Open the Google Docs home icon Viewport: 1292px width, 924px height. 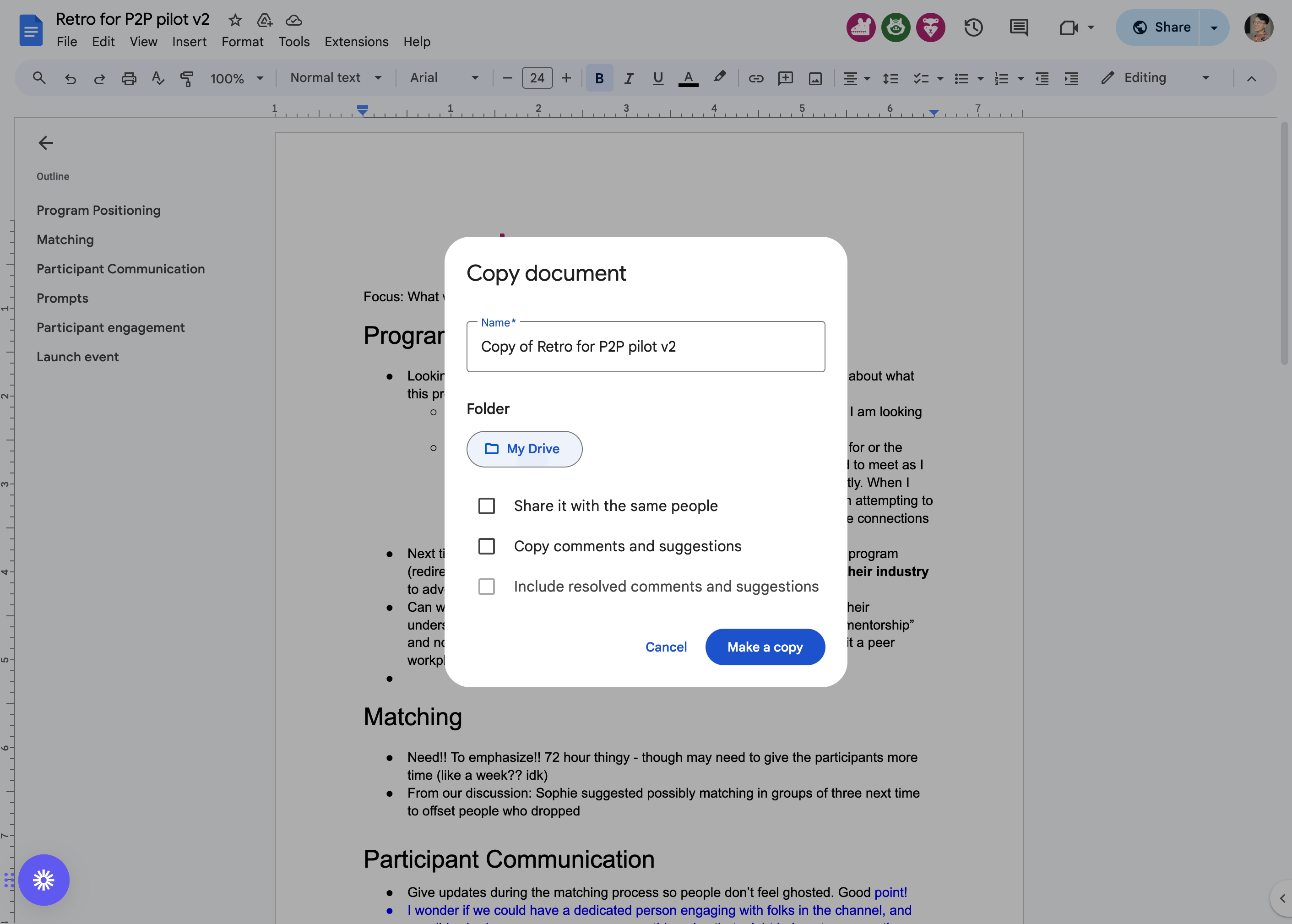31,30
